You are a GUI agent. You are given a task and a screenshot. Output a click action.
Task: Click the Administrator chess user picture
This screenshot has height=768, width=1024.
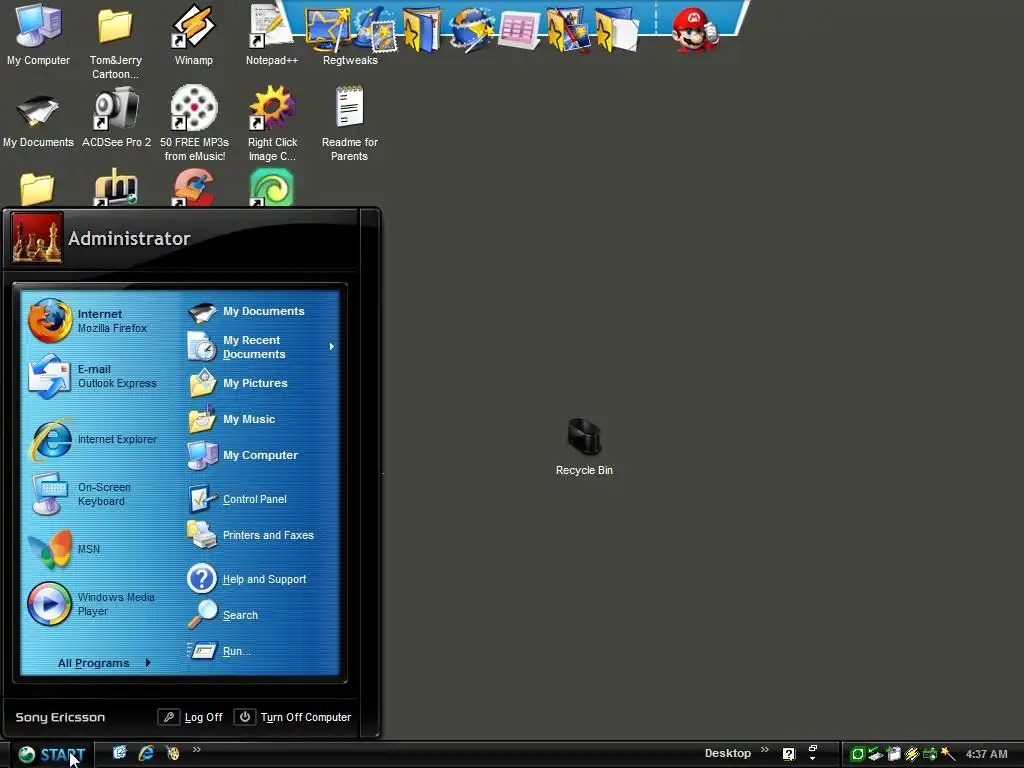point(37,238)
